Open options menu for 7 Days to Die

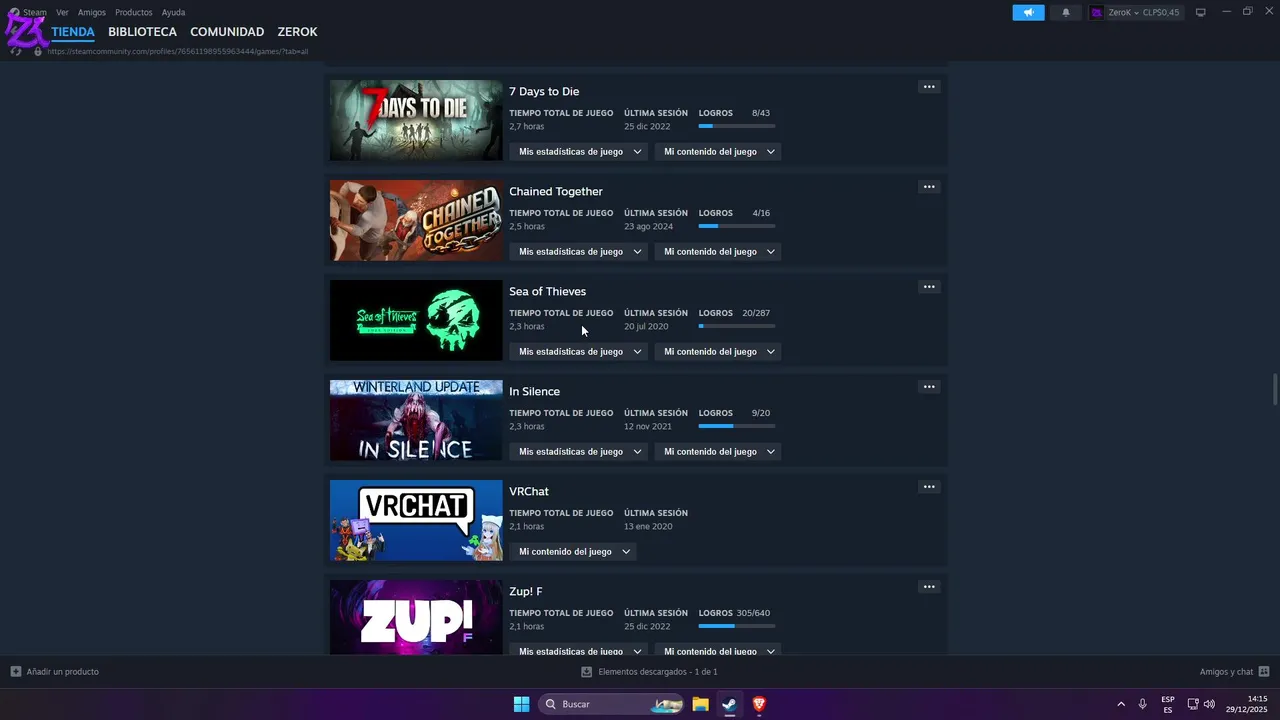929,87
